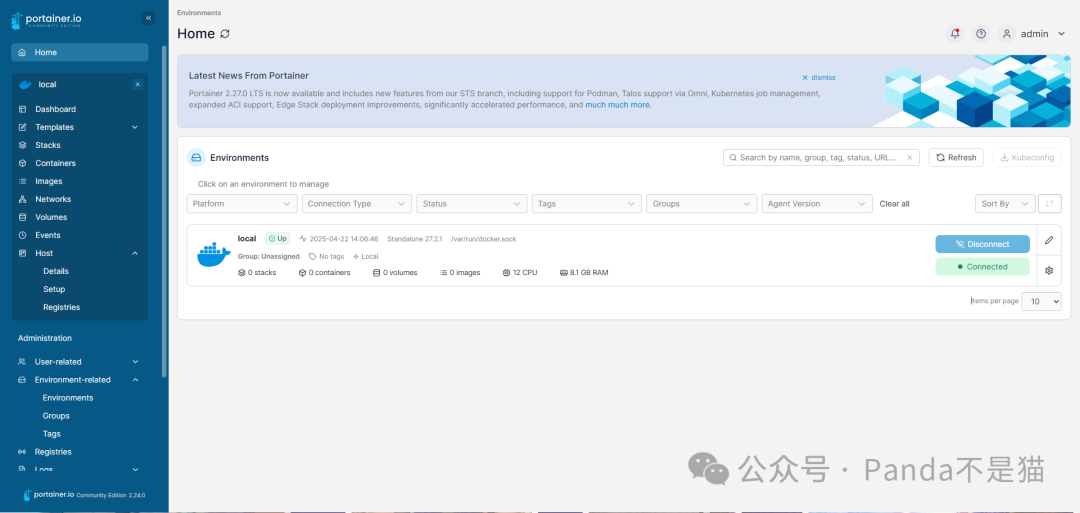The height and width of the screenshot is (513, 1080).
Task: Click the Disconnect button
Action: click(x=982, y=244)
